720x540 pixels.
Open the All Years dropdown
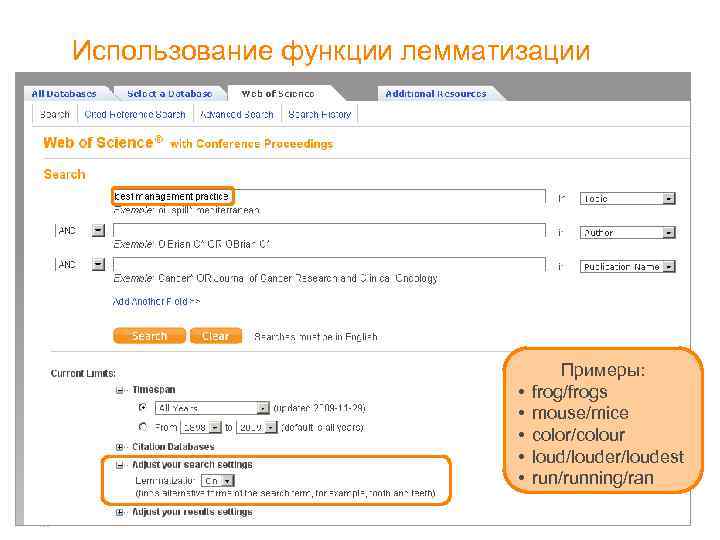(212, 408)
